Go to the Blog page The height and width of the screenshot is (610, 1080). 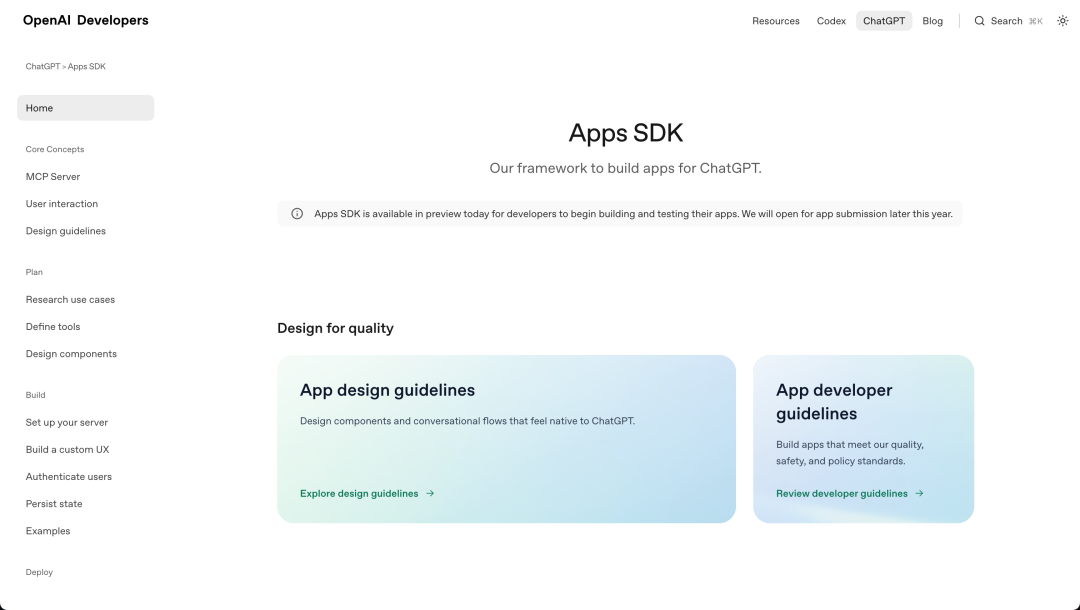(x=932, y=21)
